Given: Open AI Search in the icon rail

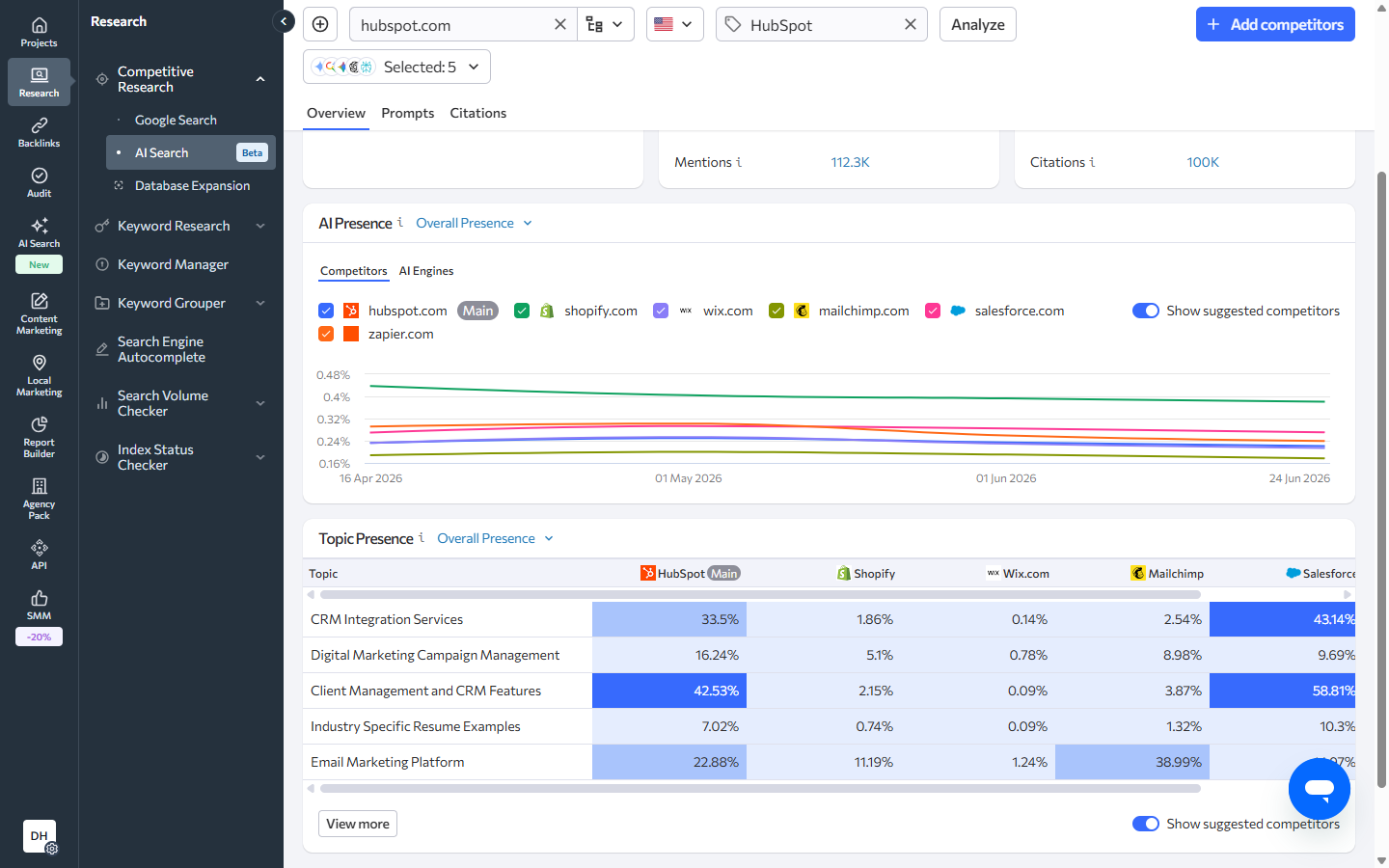Looking at the screenshot, I should point(39,232).
